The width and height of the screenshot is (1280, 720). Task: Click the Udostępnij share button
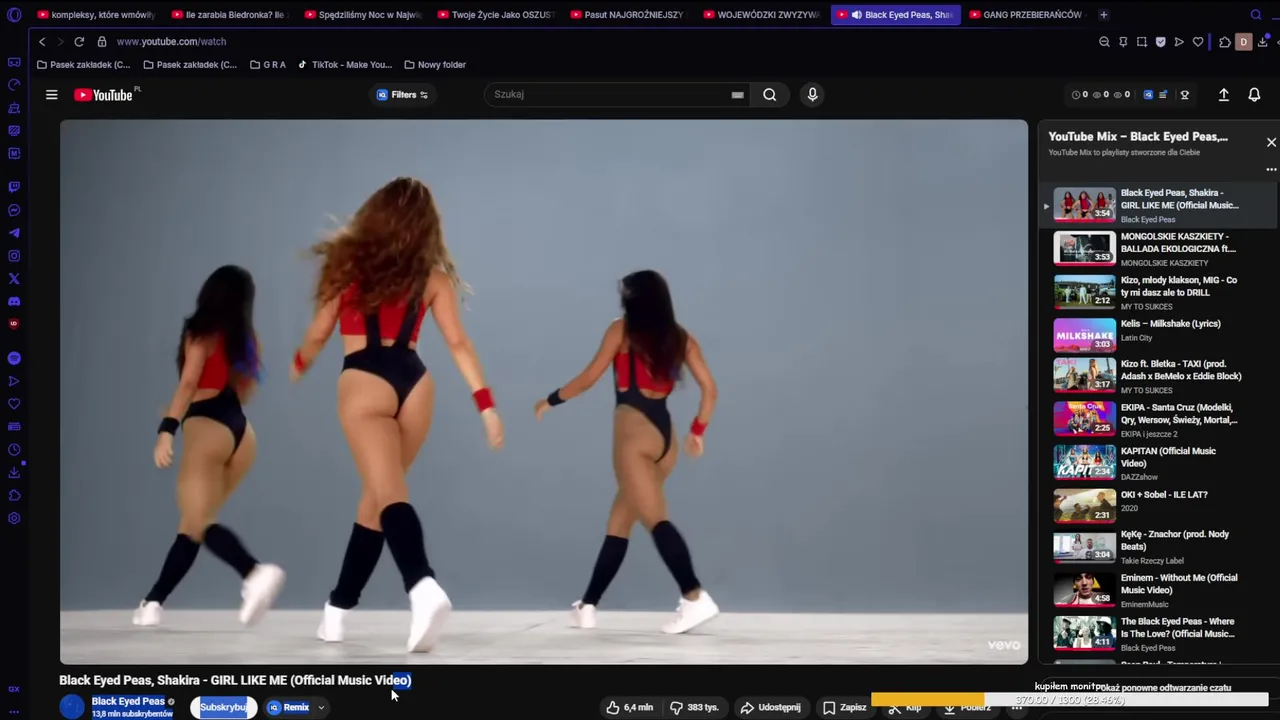tap(770, 707)
